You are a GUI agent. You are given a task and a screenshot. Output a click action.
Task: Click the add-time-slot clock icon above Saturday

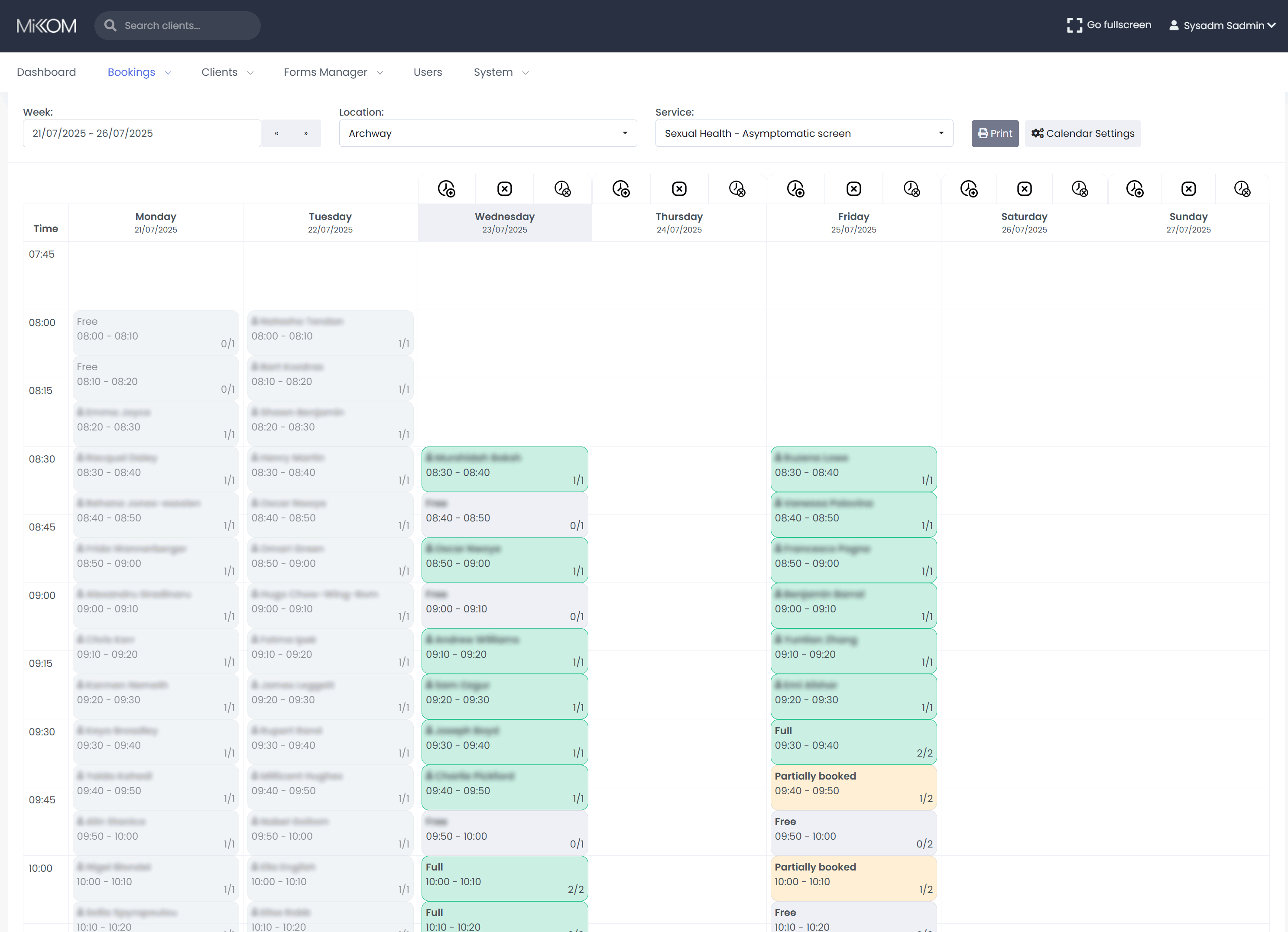pos(969,189)
